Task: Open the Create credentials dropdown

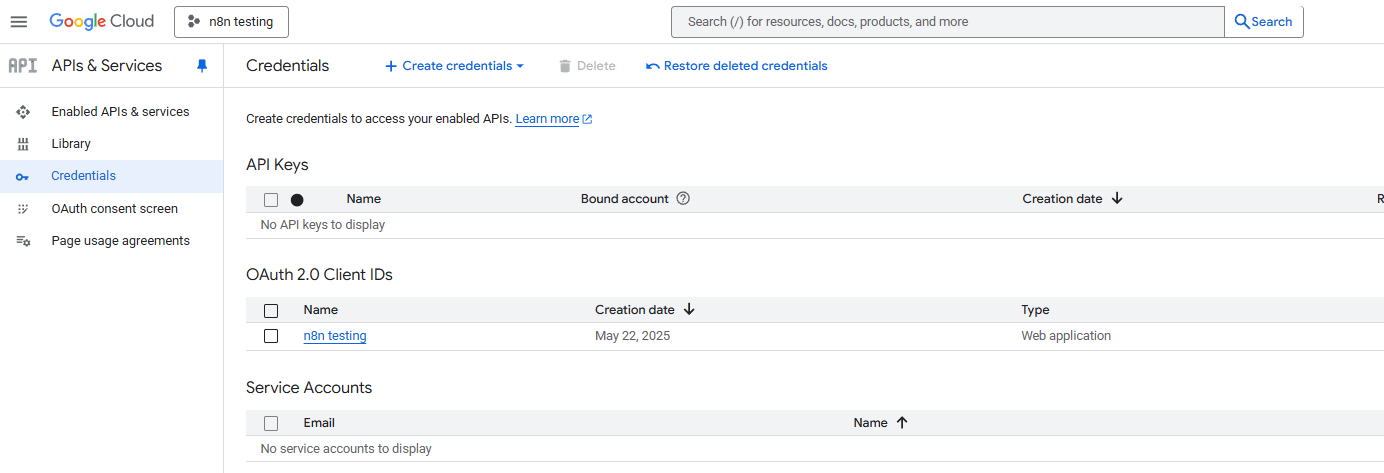Action: 455,66
